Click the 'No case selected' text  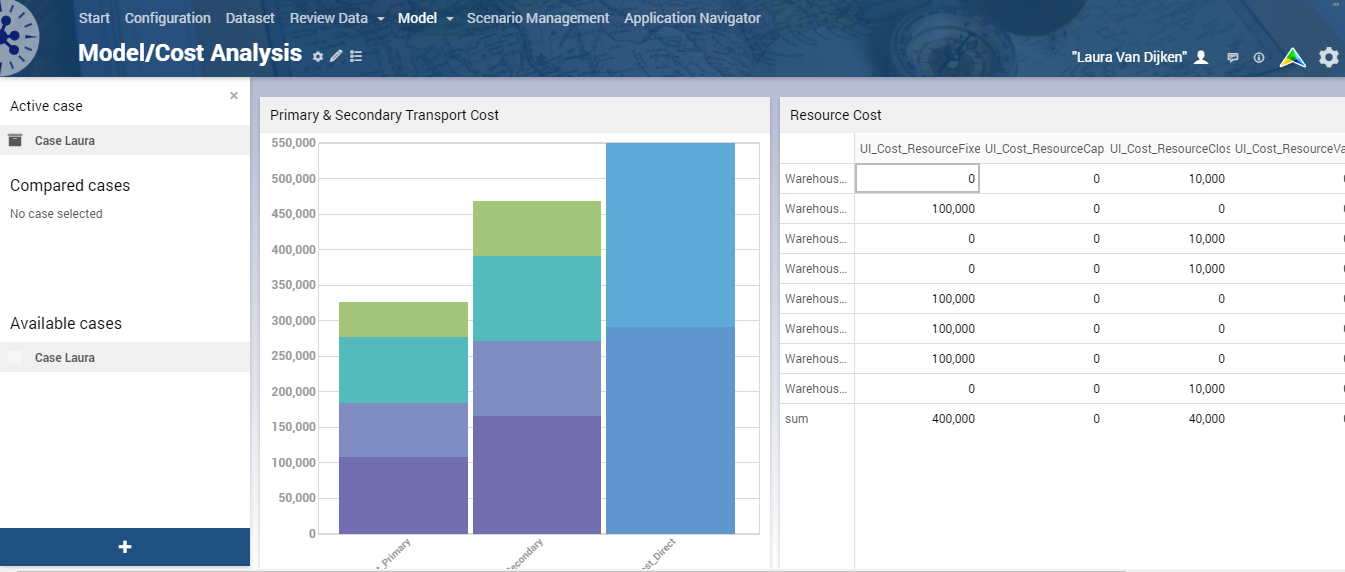tap(56, 214)
